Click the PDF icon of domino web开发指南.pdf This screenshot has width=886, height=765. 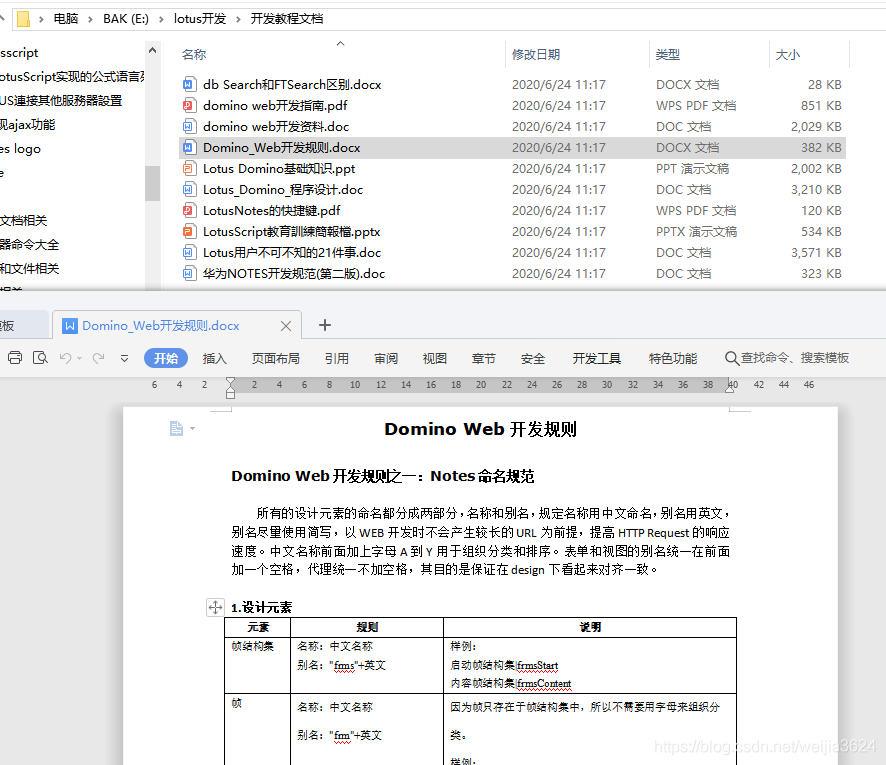click(189, 106)
